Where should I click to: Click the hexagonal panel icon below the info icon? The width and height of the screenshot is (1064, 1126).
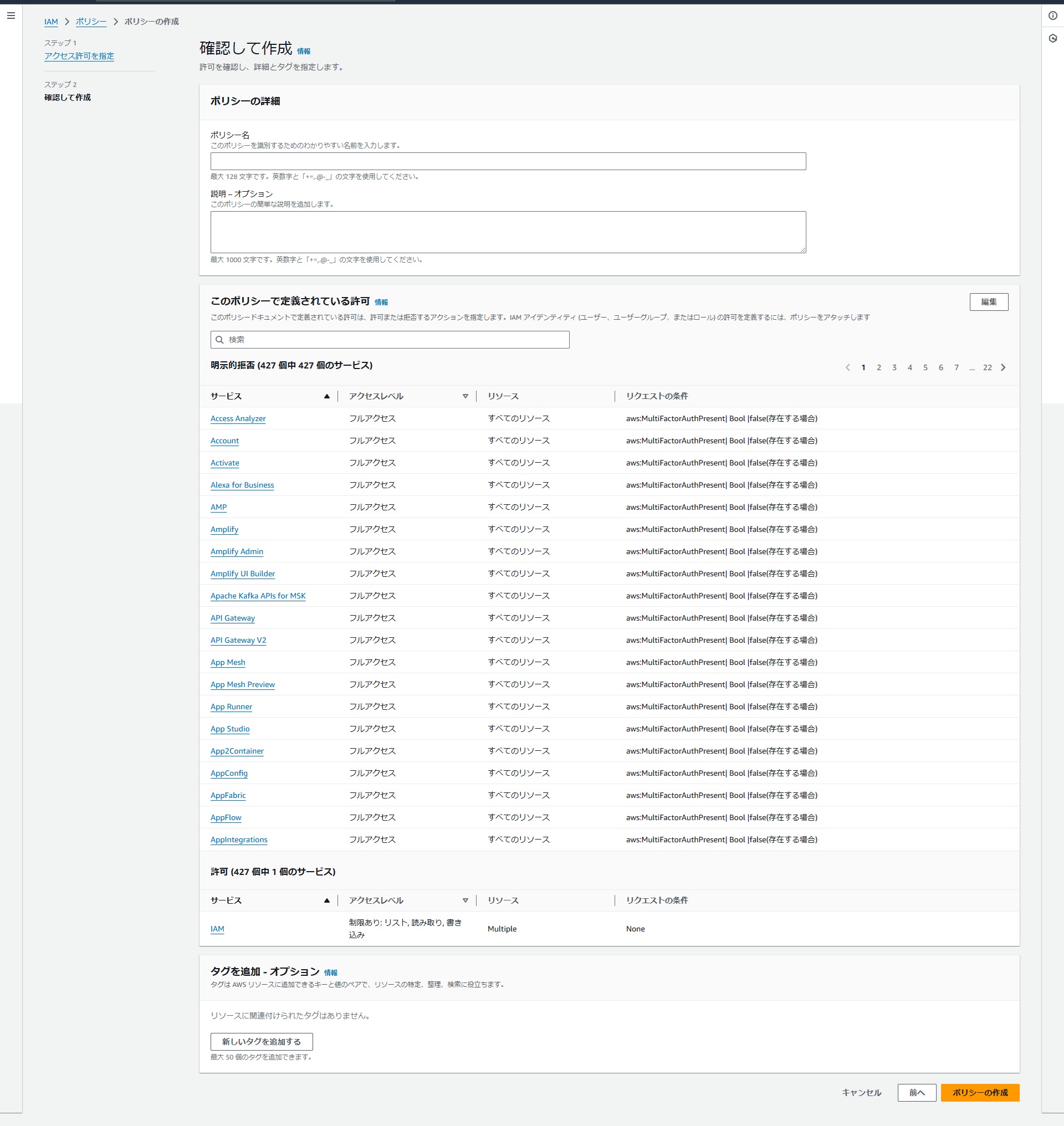click(x=1053, y=38)
